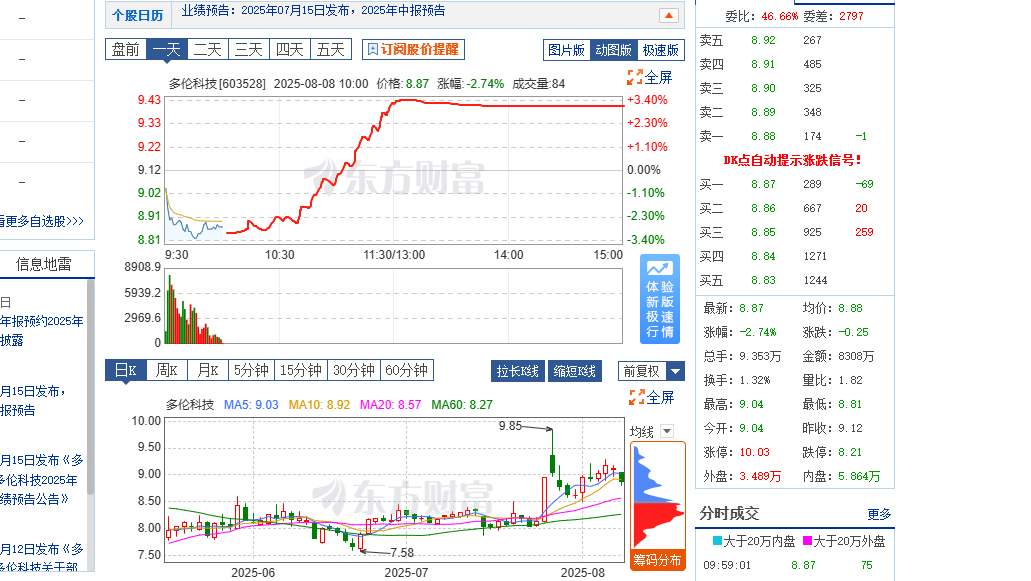Click the DK点自动提示涨跌信号 link
Viewport: 1031px width, 581px height.
coord(792,160)
